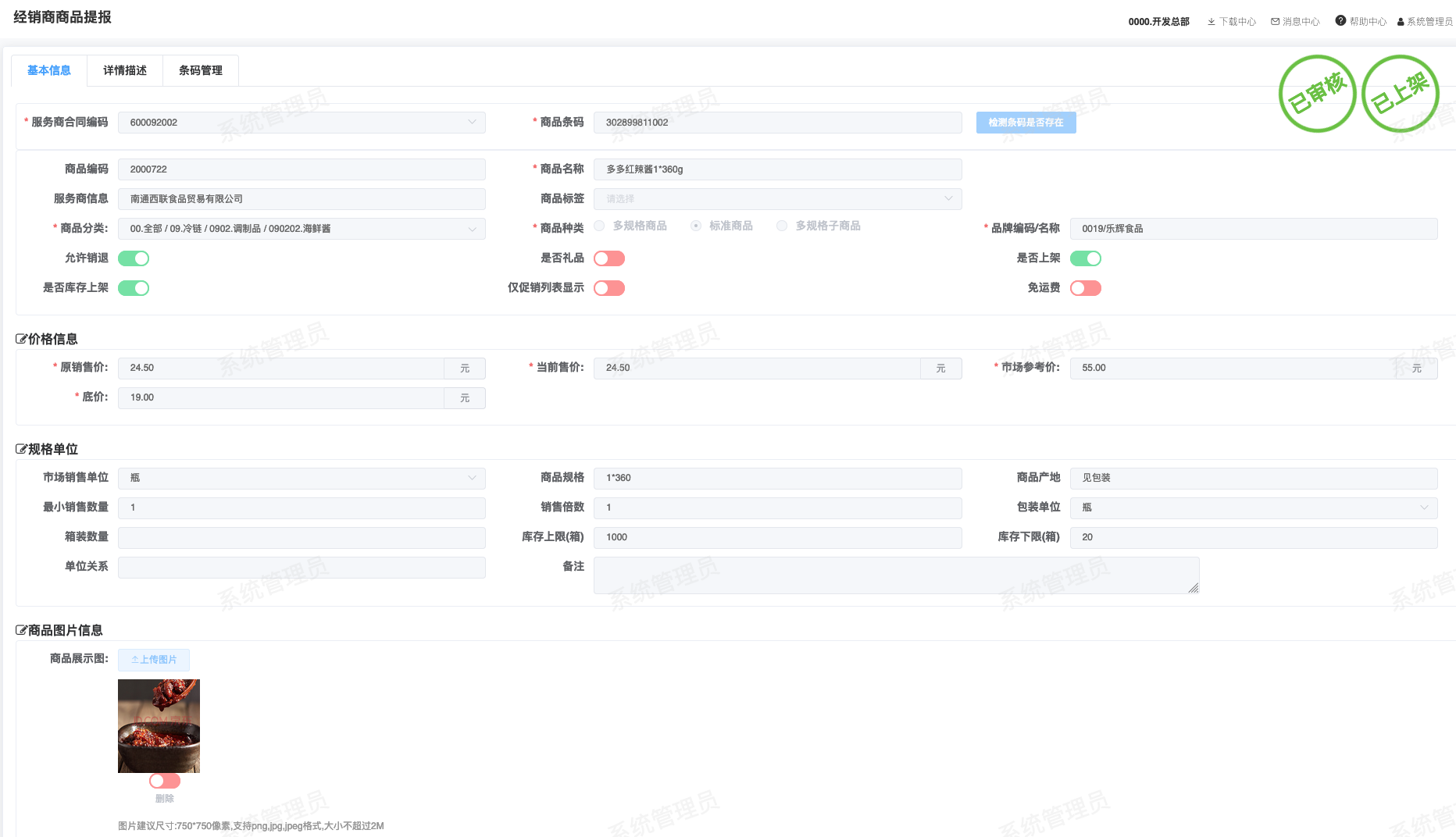The image size is (1456, 837).
Task: Click the empty 箱装数量 input field
Action: pyautogui.click(x=302, y=537)
